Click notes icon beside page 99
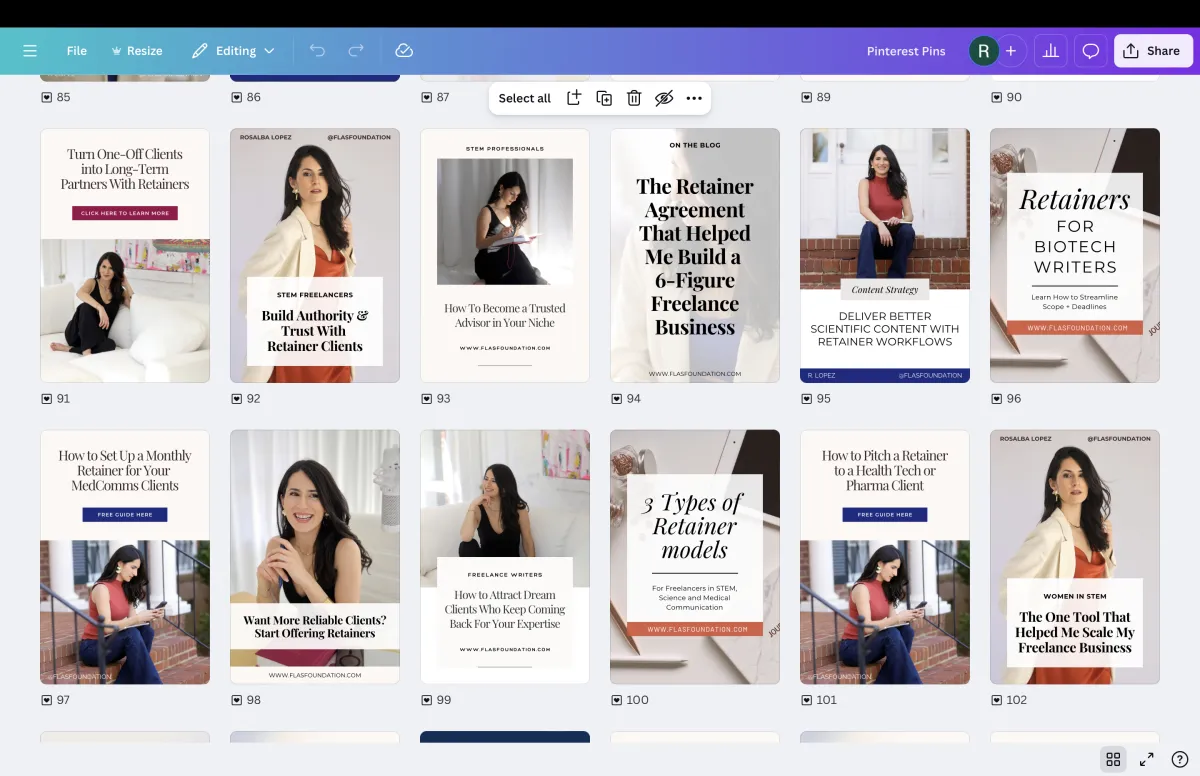This screenshot has height=776, width=1200. pyautogui.click(x=426, y=700)
